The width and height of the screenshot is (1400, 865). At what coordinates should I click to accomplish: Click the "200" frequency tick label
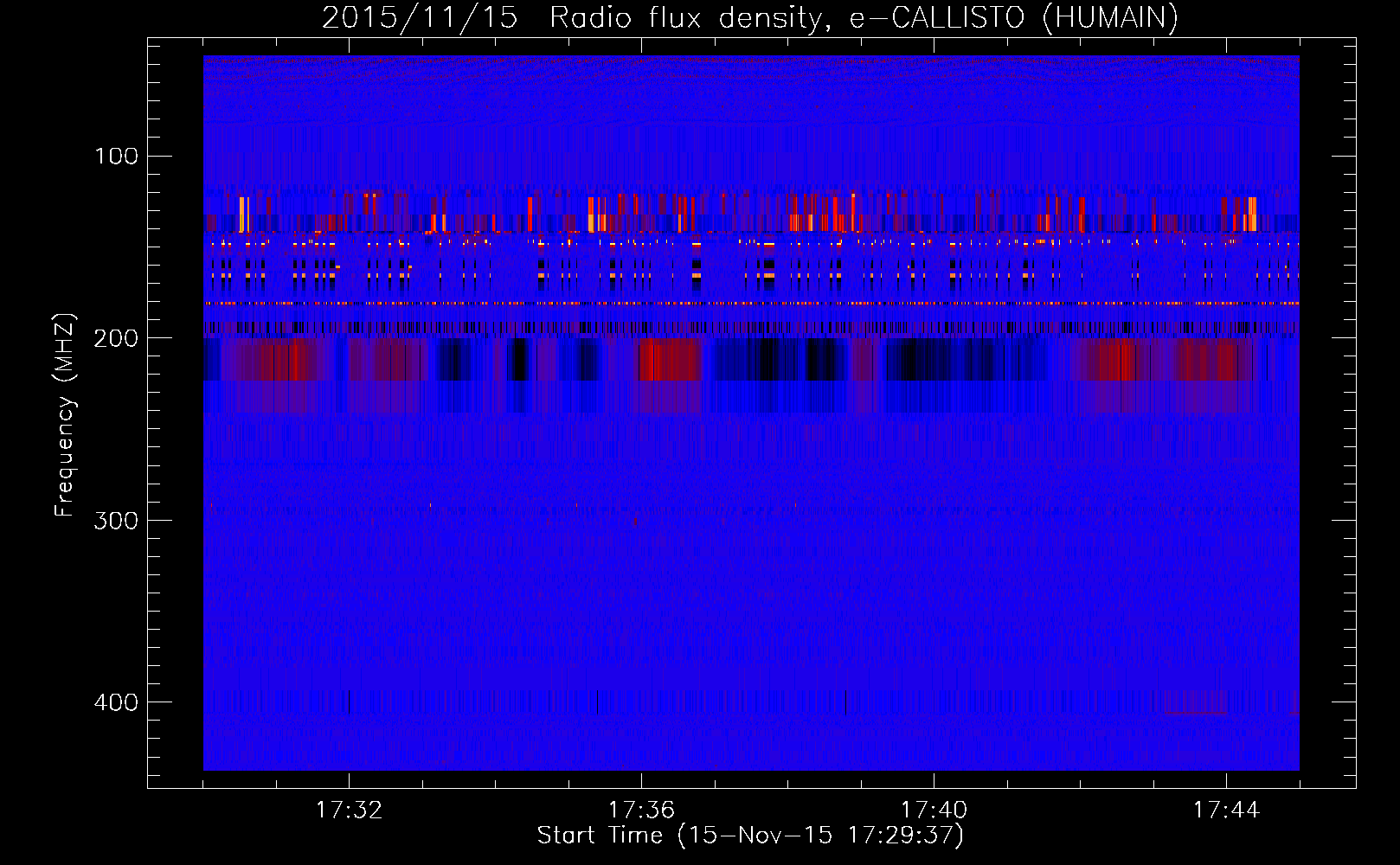pyautogui.click(x=116, y=338)
